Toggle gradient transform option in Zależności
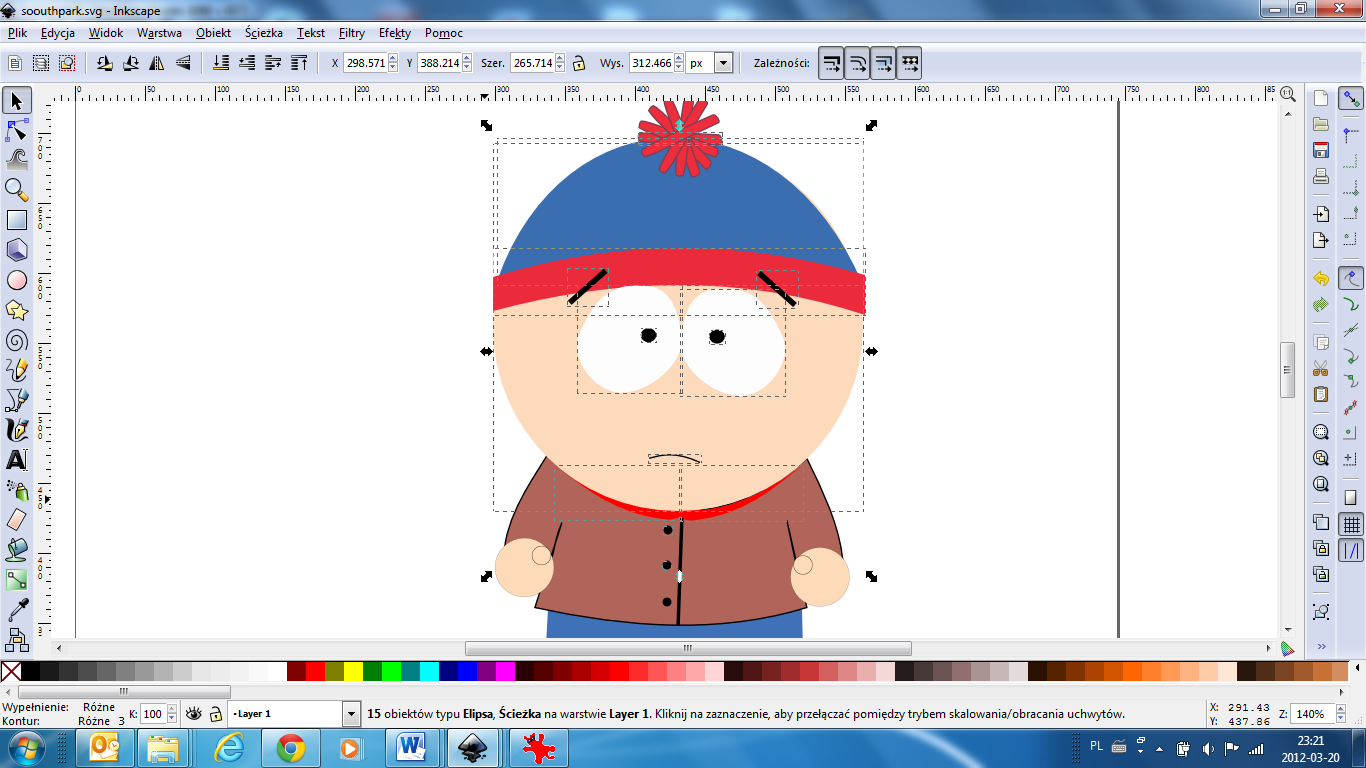 click(x=883, y=63)
